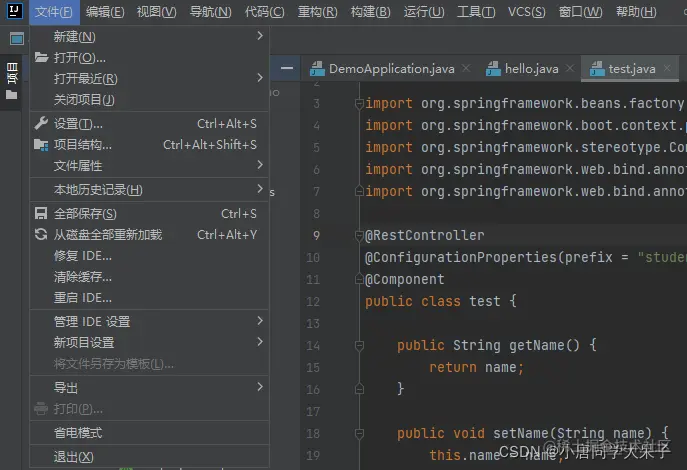Choose 全部保存(S)
687x470 pixels.
[149, 214]
